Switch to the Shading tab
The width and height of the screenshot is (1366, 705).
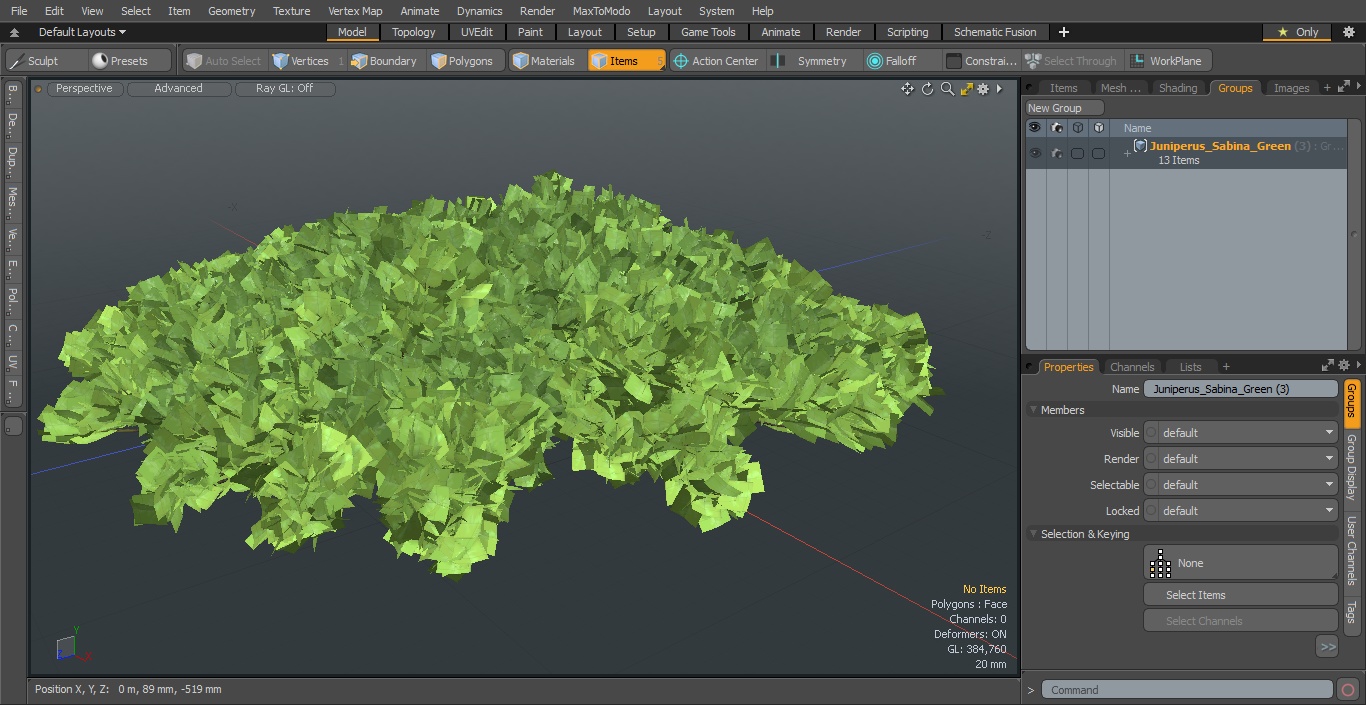pos(1177,88)
